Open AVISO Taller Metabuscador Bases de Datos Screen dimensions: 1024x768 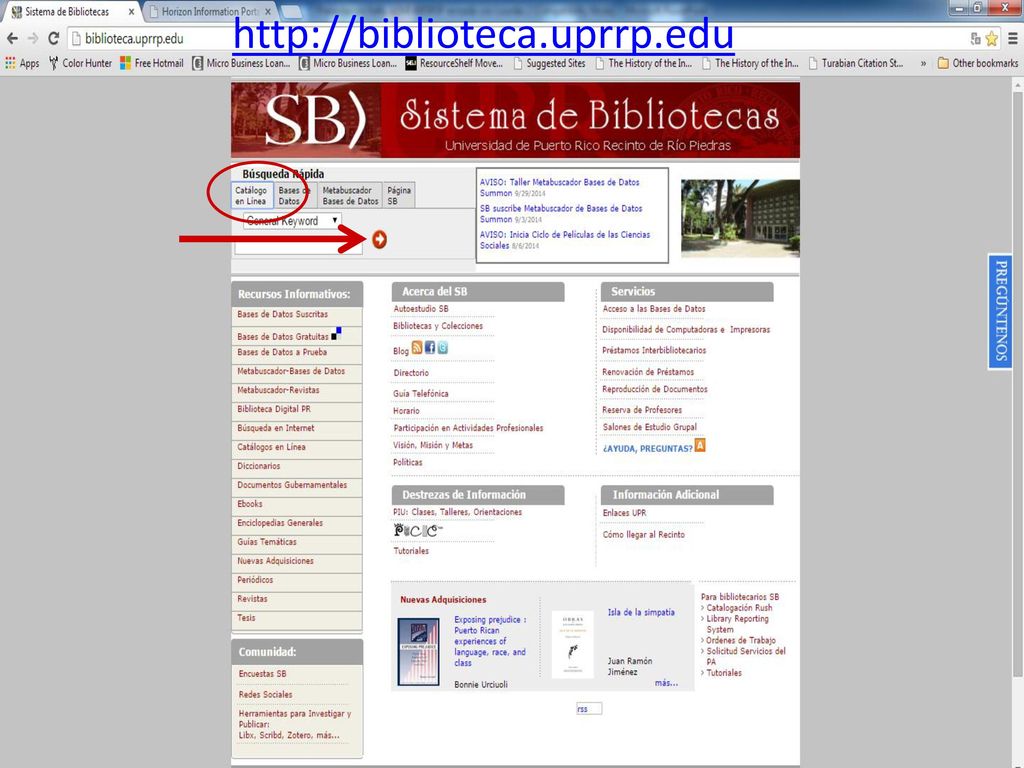point(560,187)
